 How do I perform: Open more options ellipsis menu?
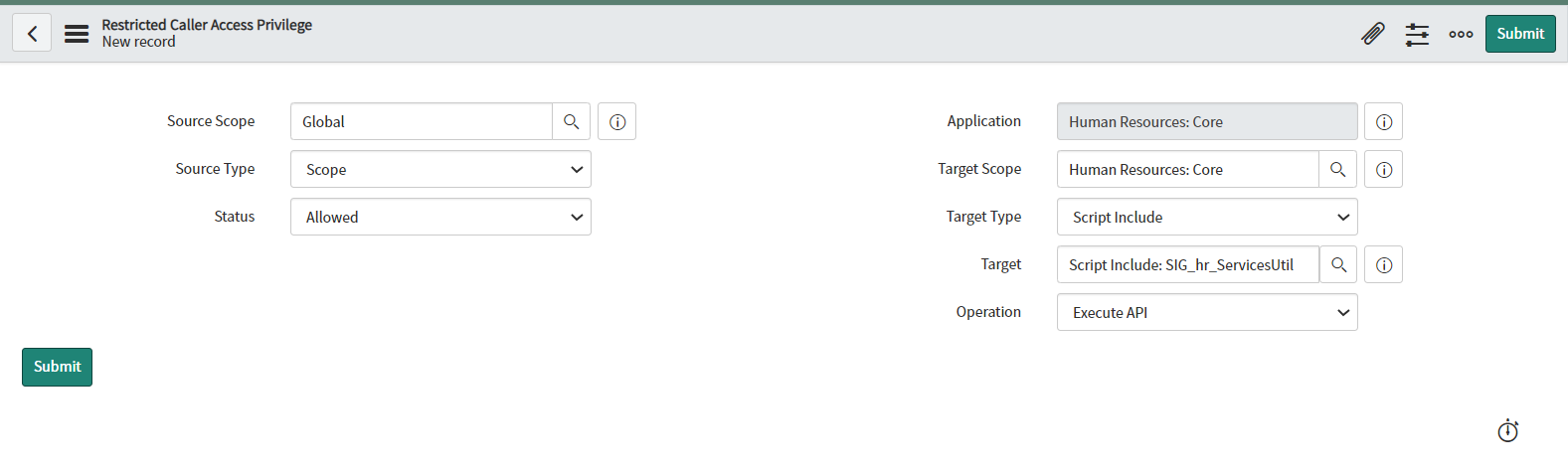[x=1461, y=35]
